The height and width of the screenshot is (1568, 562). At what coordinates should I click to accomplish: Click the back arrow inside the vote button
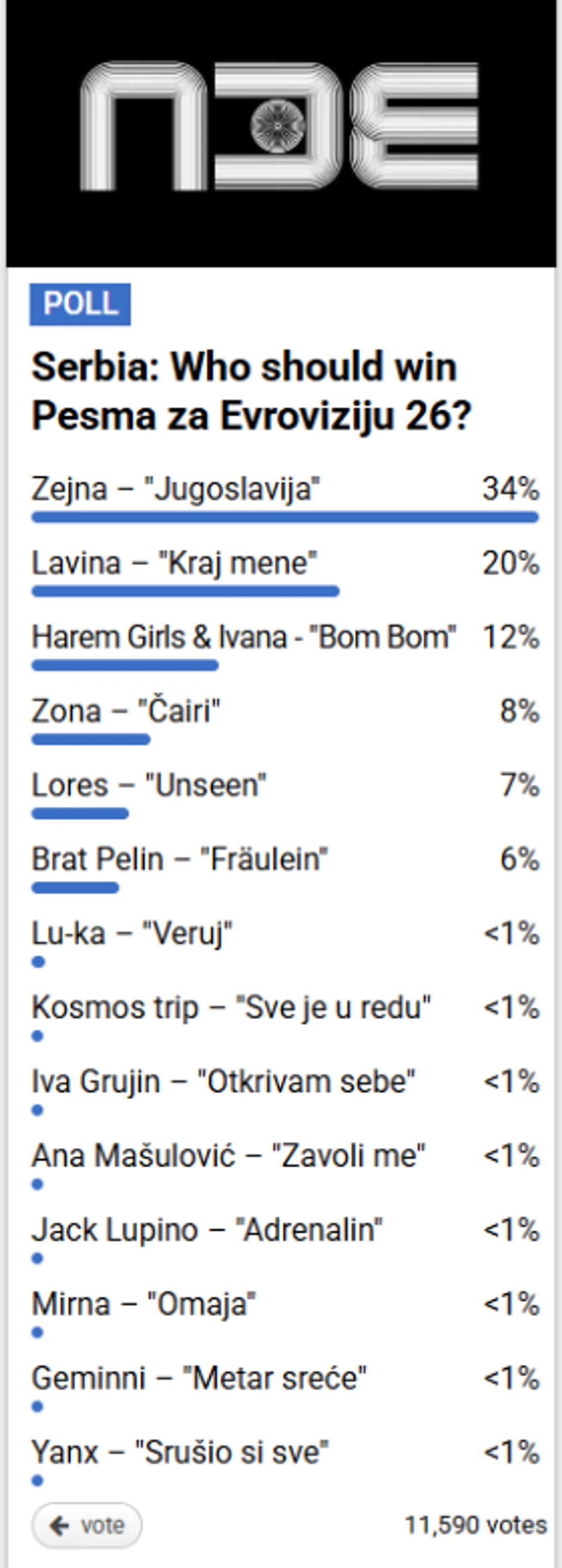point(59,1525)
